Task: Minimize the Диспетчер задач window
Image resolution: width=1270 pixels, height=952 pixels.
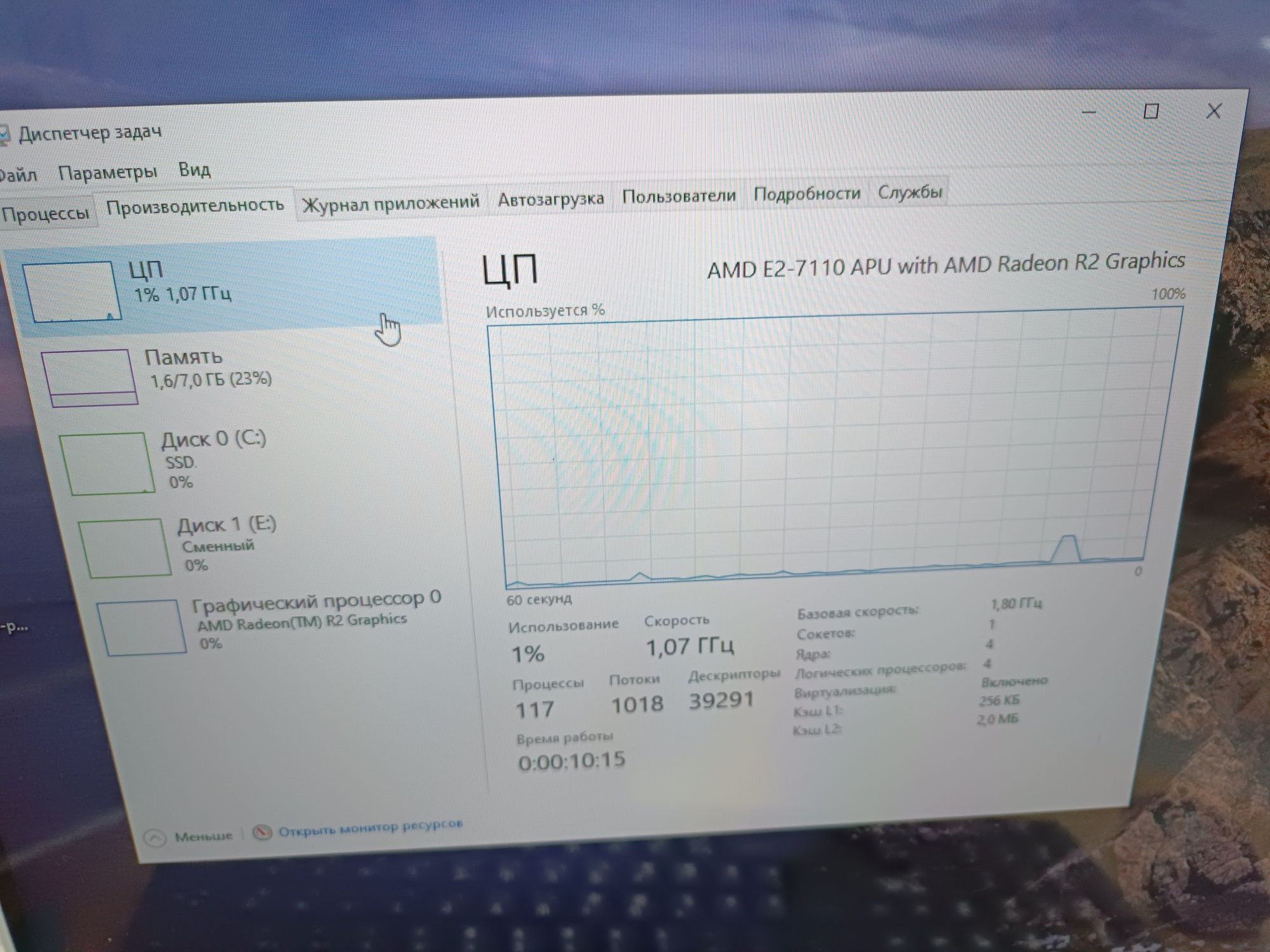Action: pos(1089,112)
